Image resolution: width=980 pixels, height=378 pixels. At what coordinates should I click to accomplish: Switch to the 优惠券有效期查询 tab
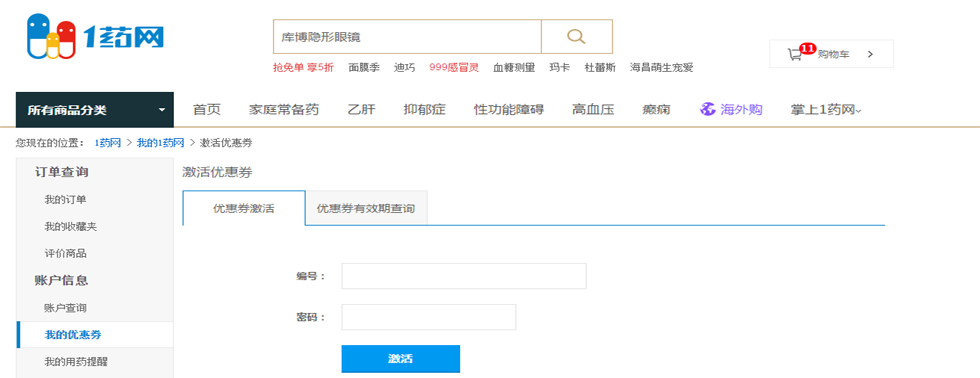[366, 208]
